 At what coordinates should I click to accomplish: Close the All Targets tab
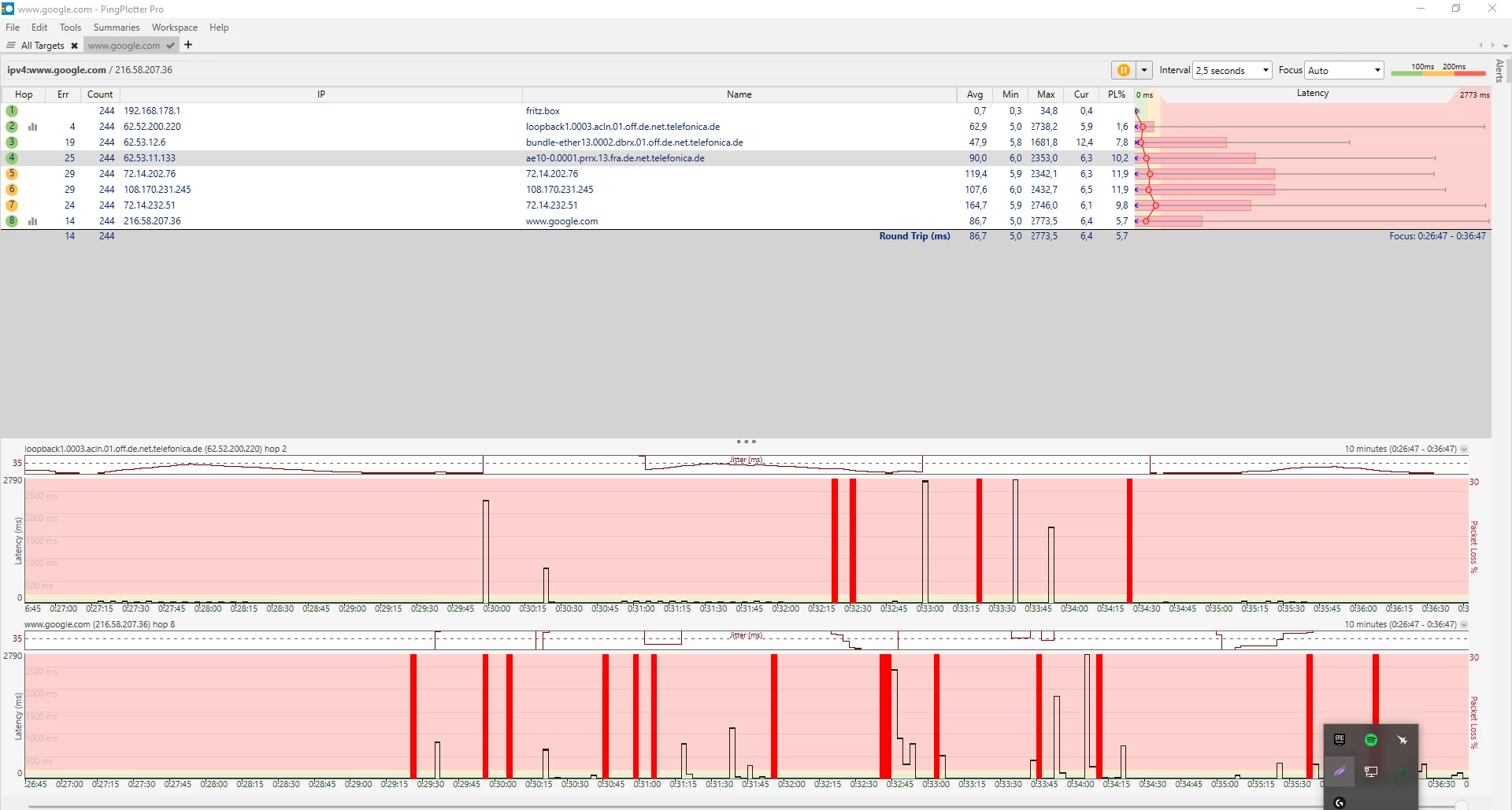(x=74, y=46)
